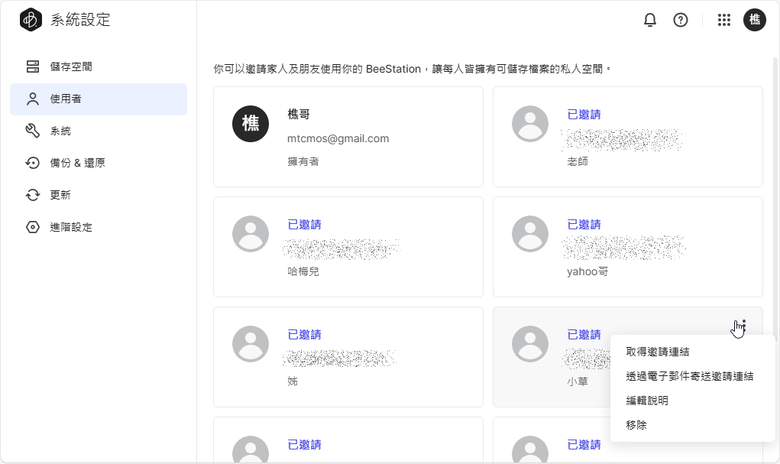The width and height of the screenshot is (780, 464).
Task: Click the 哈梅兒 description text
Action: (303, 272)
